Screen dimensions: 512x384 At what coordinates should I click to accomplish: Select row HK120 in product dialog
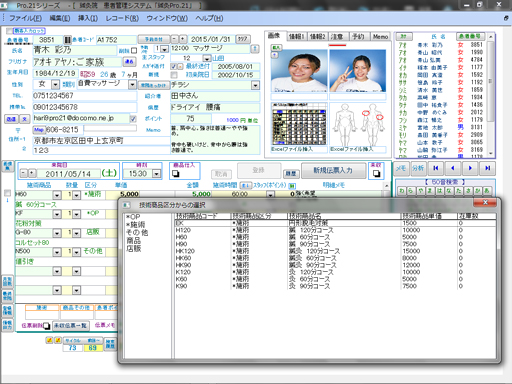coord(335,251)
